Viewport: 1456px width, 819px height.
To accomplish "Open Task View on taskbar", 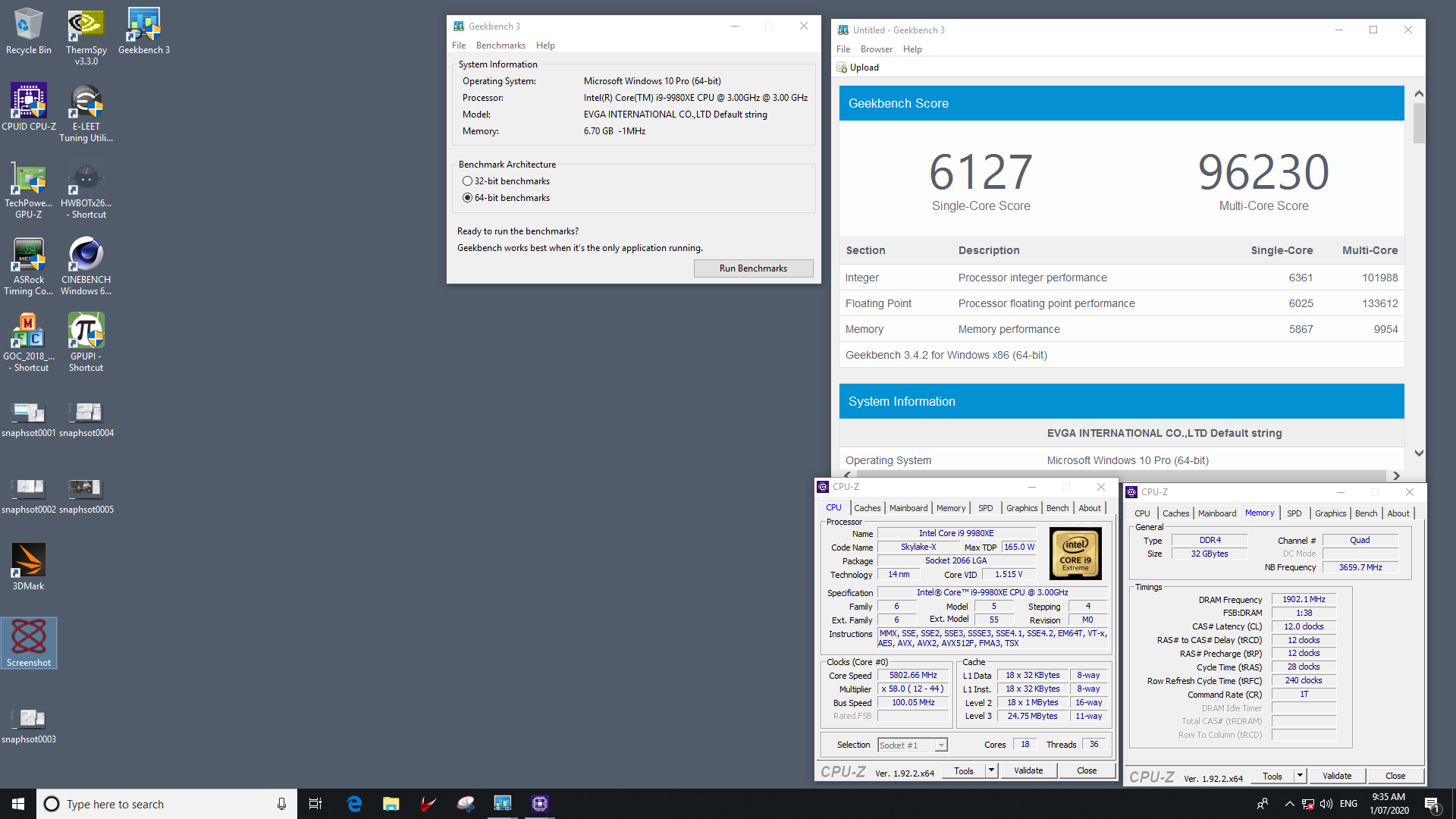I will pyautogui.click(x=315, y=804).
